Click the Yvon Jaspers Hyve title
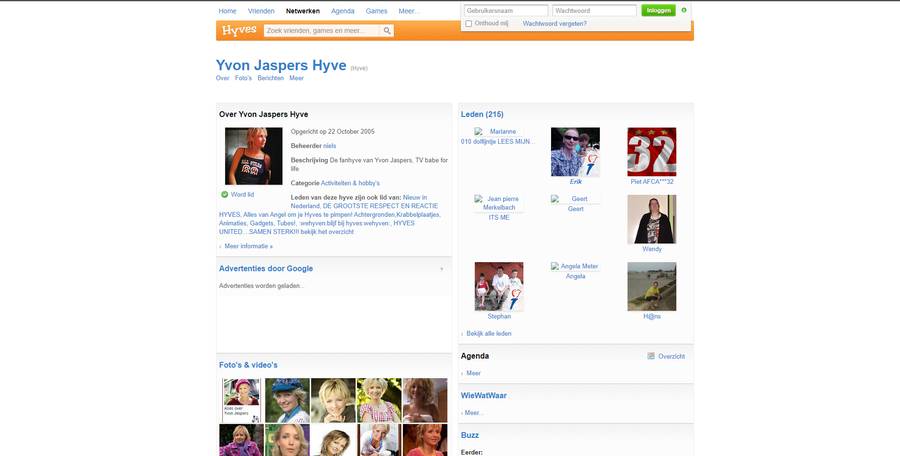Screen dimensions: 900x456 281,65
